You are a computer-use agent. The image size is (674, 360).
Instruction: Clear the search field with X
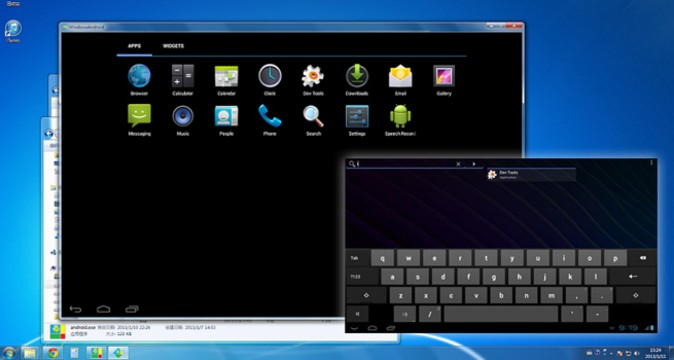click(458, 164)
